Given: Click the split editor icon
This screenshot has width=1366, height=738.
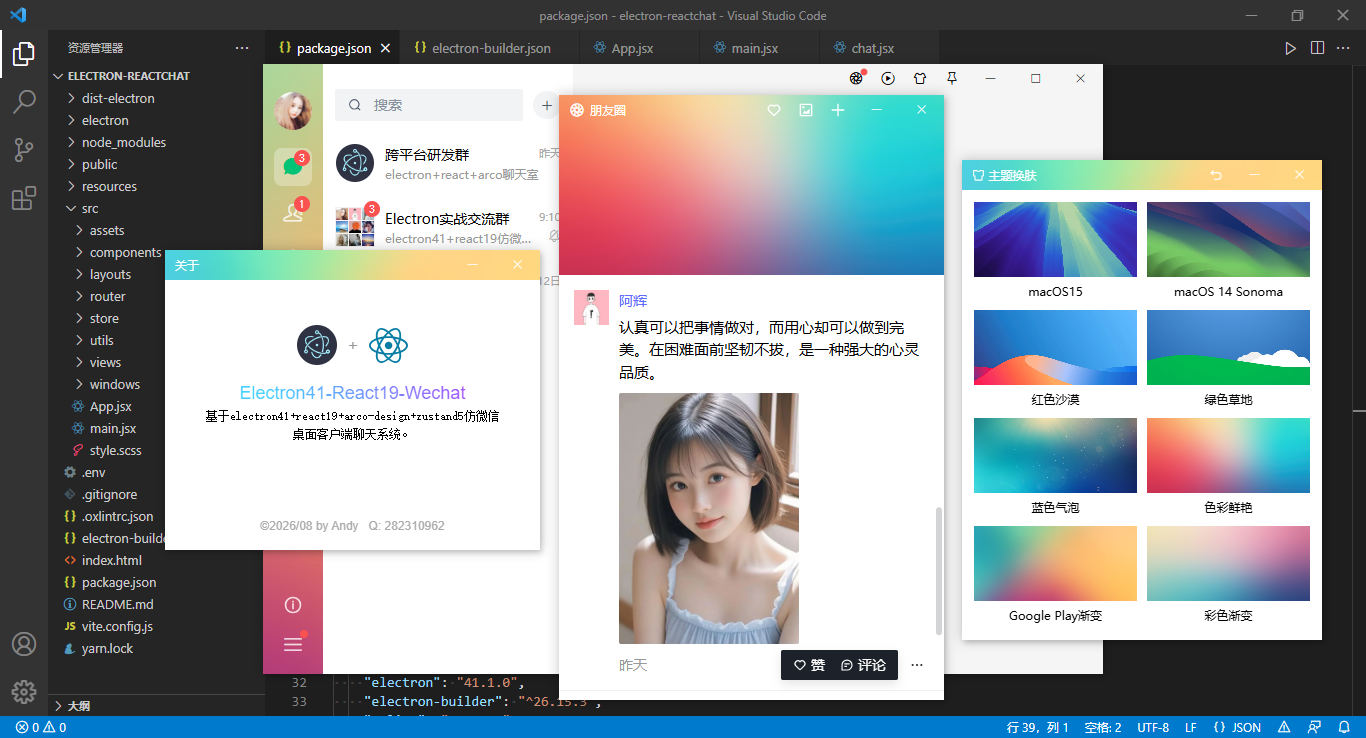Looking at the screenshot, I should click(x=1317, y=48).
